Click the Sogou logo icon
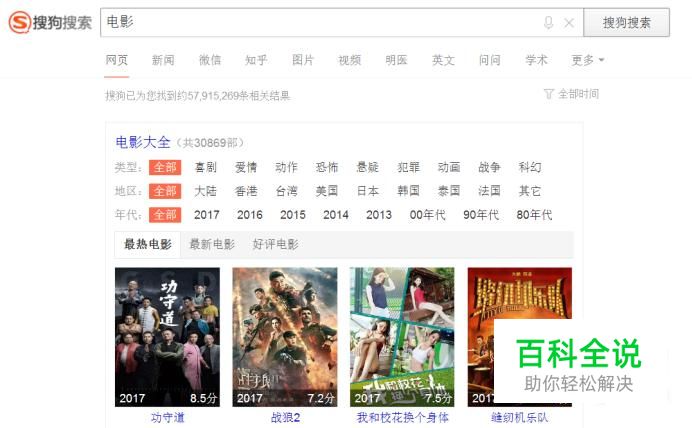This screenshot has height=428, width=692. (x=19, y=23)
